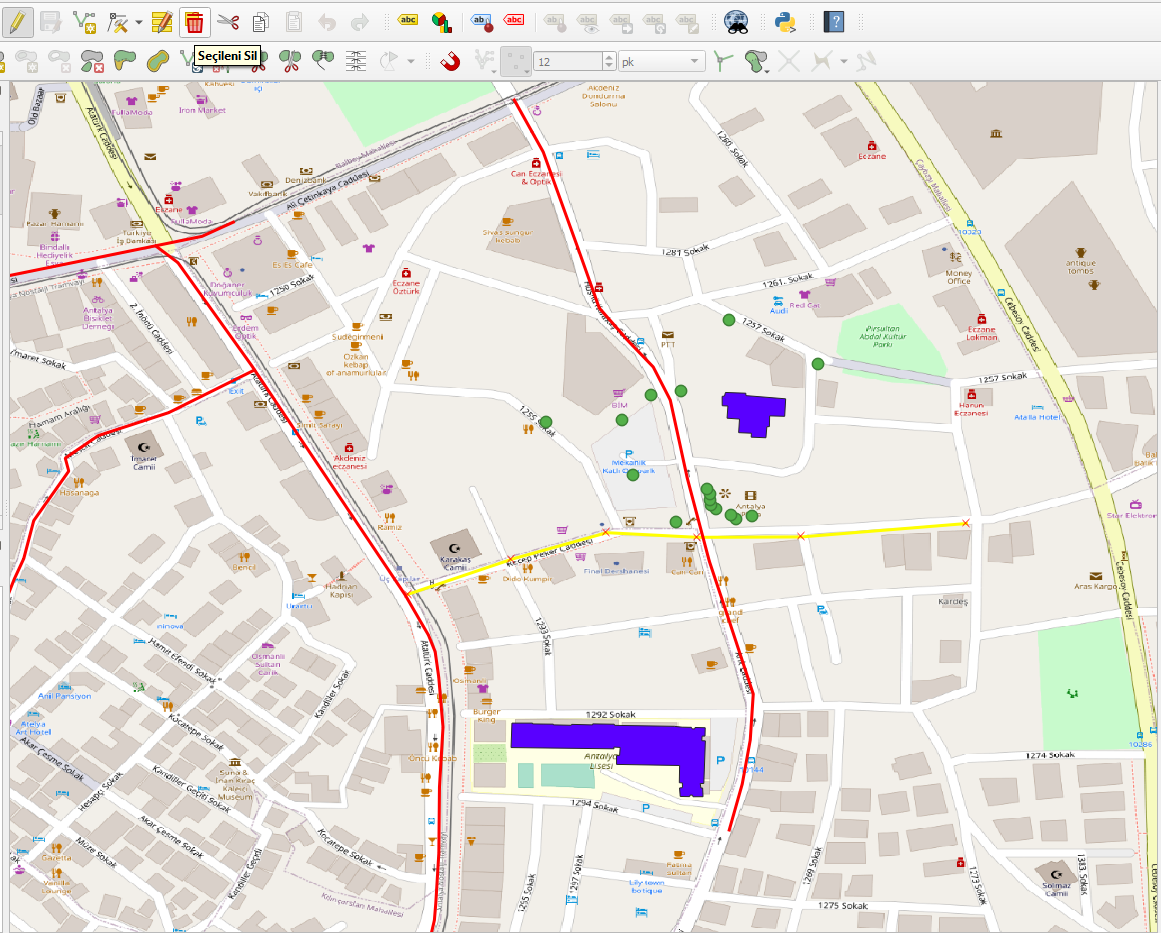Open the Vertex Tool dropdown arrow

[x=138, y=22]
